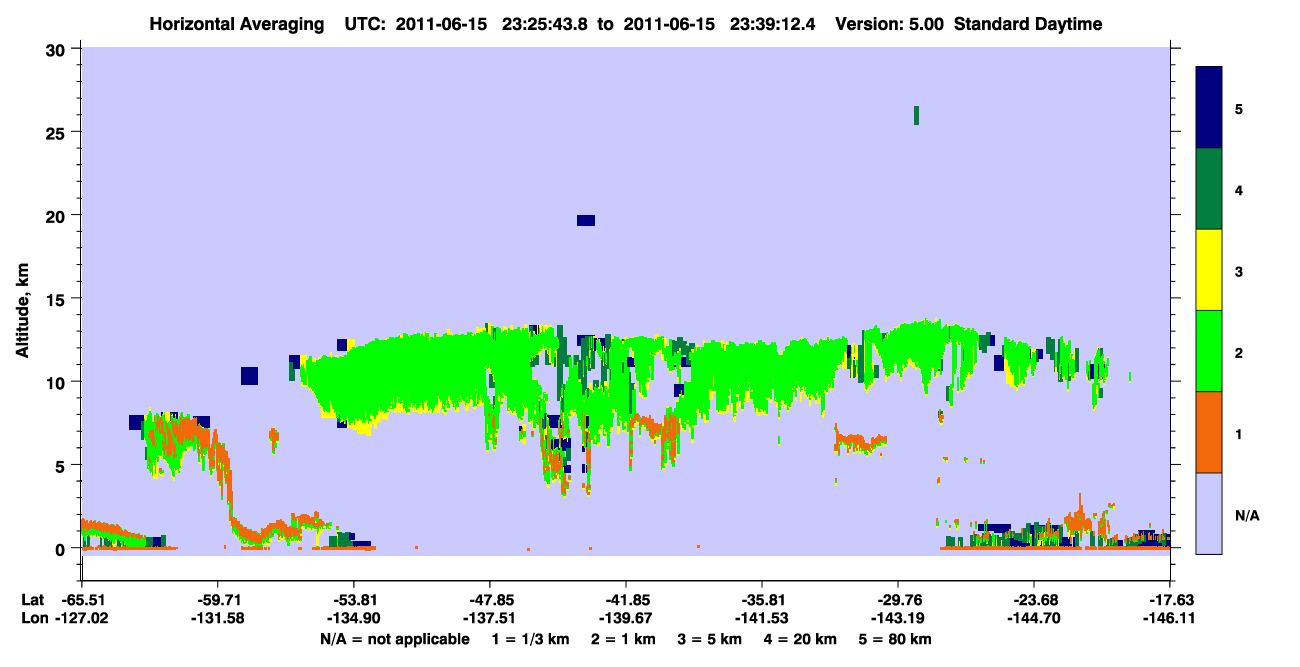Click the legend entry '1 = 1/3 km'
The height and width of the screenshot is (667, 1300).
[x=530, y=639]
